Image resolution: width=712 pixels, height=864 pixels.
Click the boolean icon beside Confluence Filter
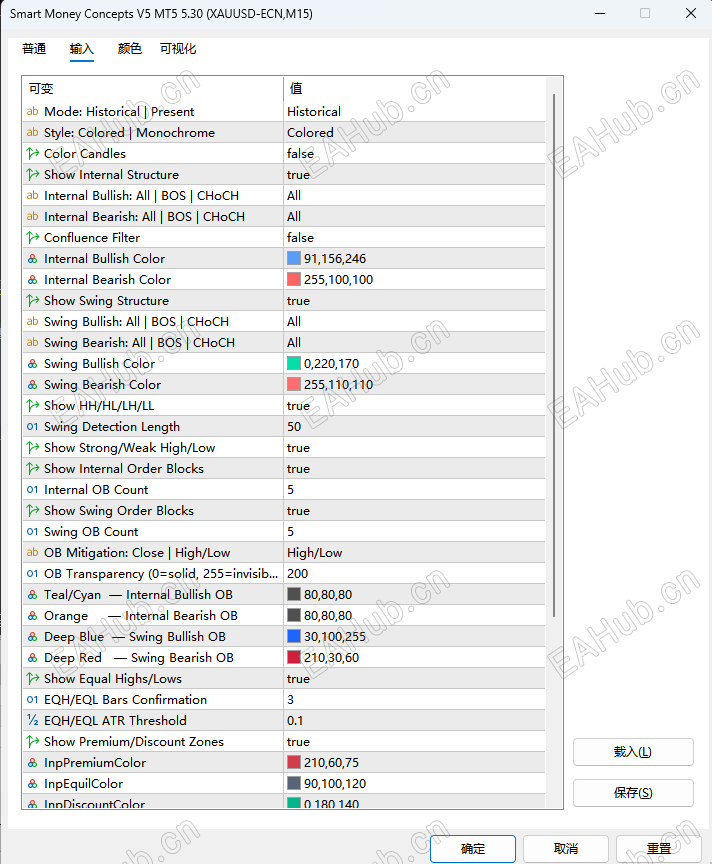point(33,237)
